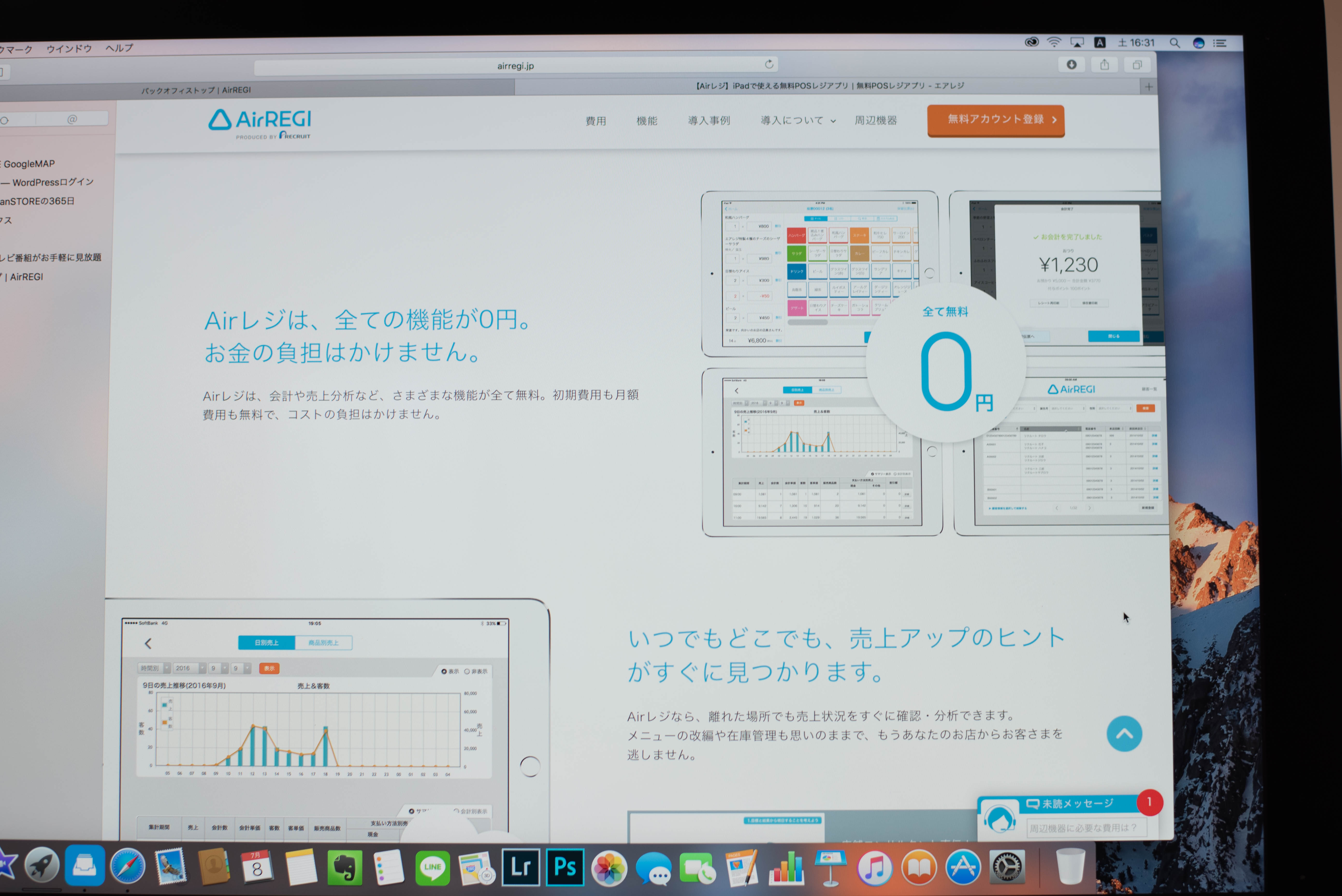Open Calendar showing 8 in dock
1342x896 pixels.
(x=256, y=866)
